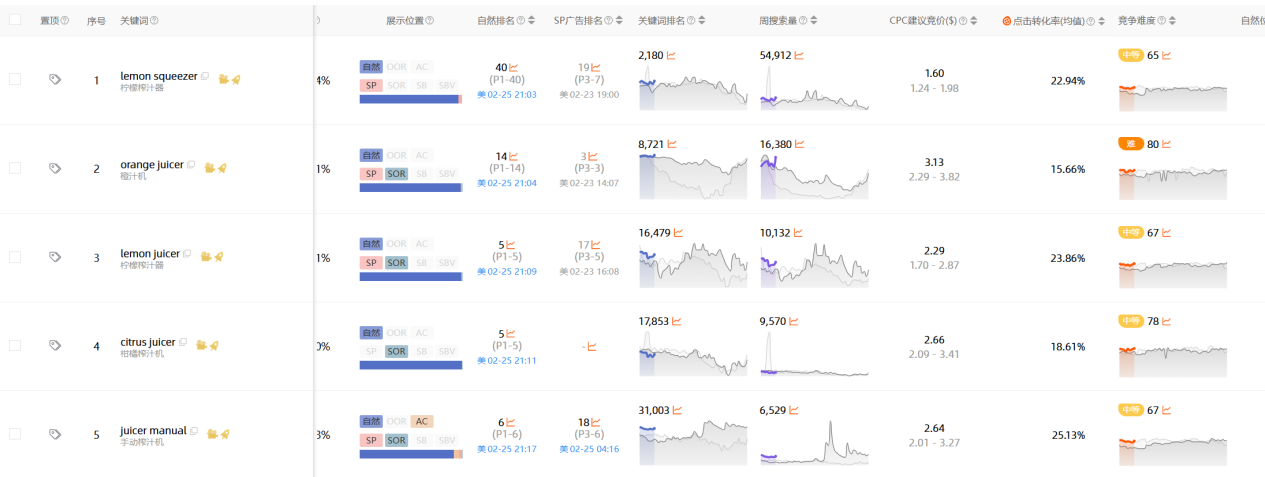The height and width of the screenshot is (477, 1265).
Task: Click timestamp 02-25 21:17 under natural rank
Action: click(507, 449)
